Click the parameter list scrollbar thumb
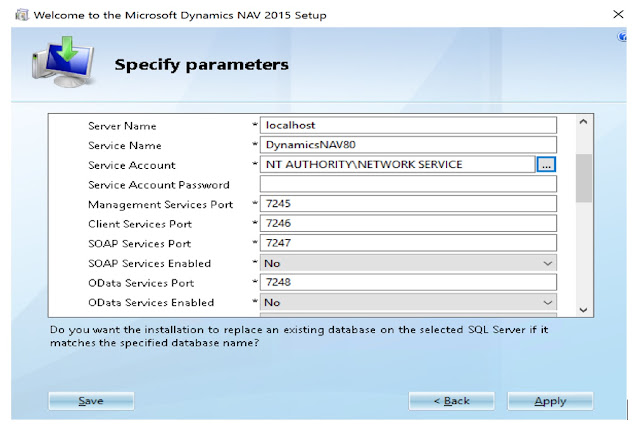The image size is (640, 429). (x=584, y=178)
